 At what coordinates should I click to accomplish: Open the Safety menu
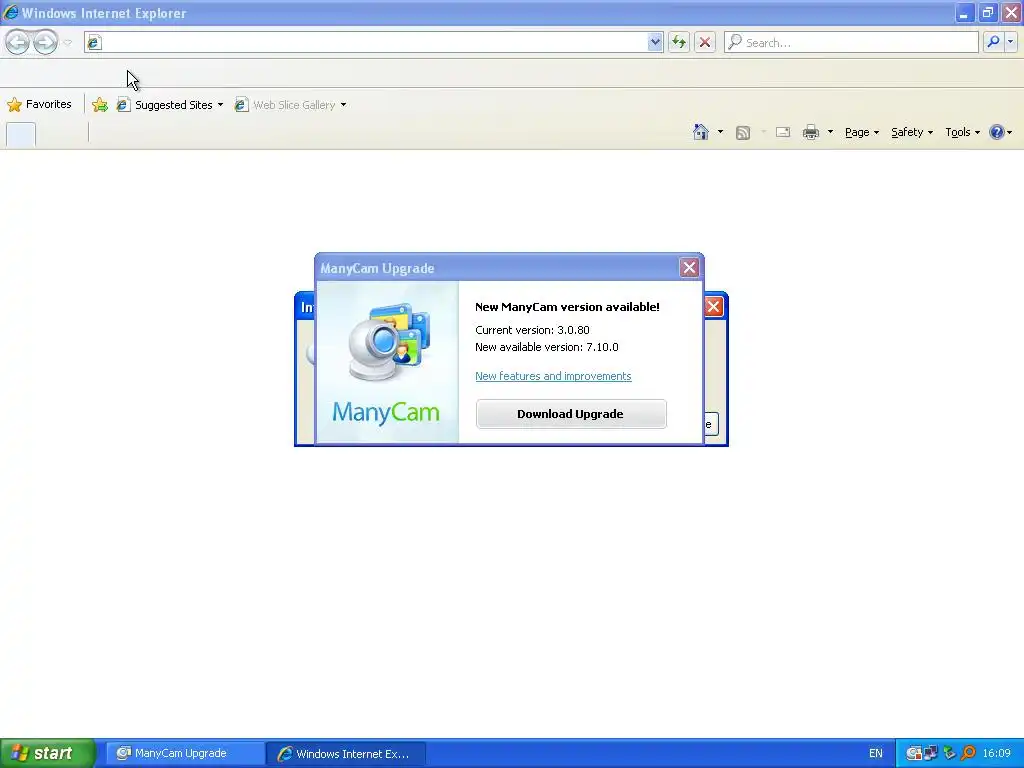[912, 132]
